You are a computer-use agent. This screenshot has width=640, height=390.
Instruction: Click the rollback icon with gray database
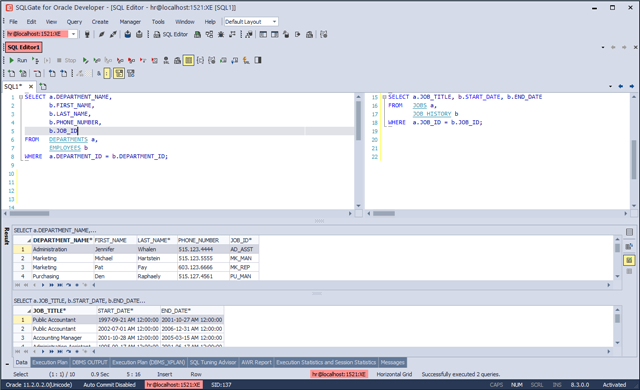coord(139,34)
